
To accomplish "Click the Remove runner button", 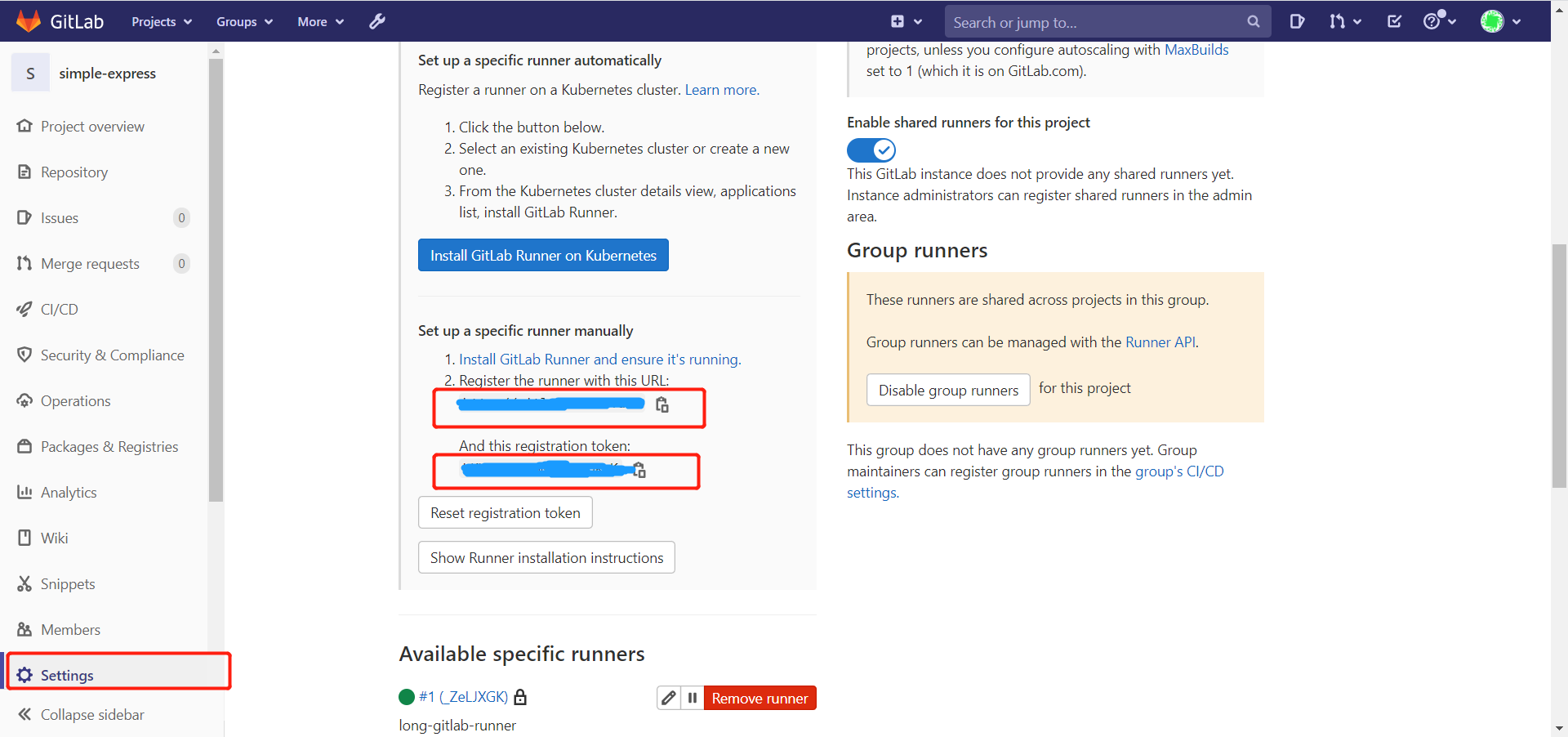I will 759,698.
